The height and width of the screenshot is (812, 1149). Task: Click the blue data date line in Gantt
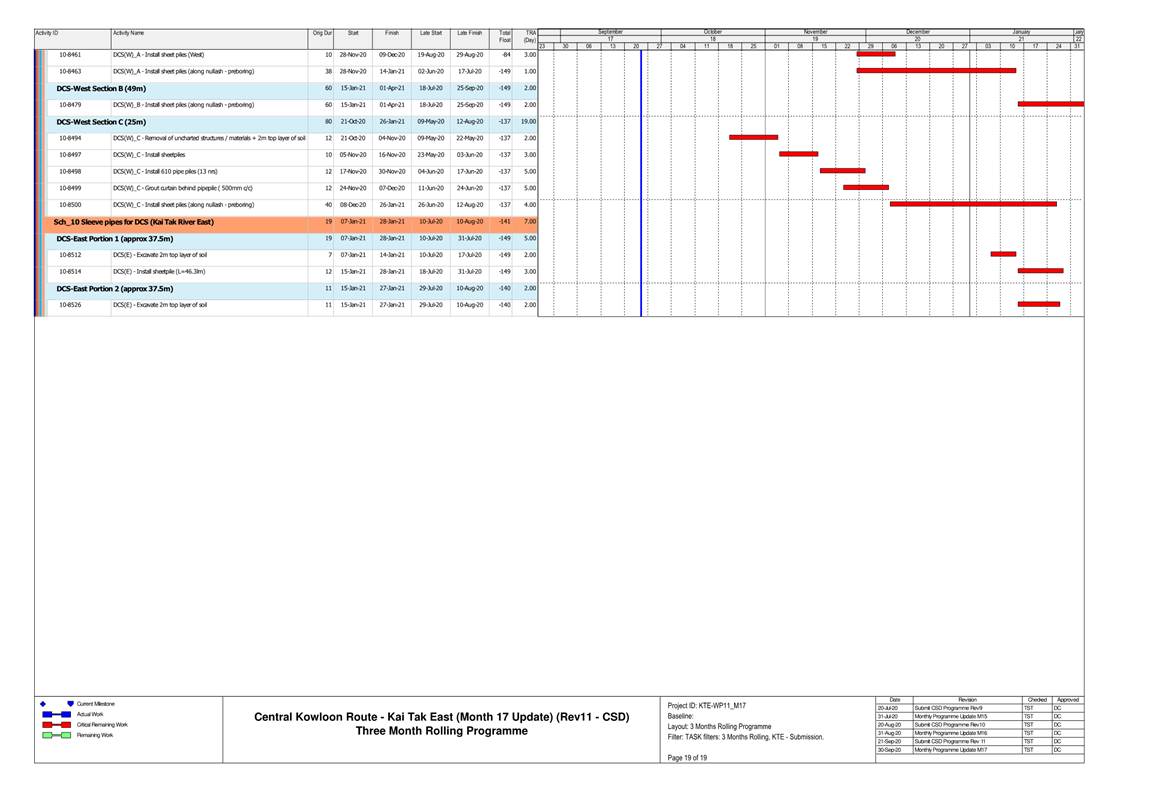pos(641,180)
